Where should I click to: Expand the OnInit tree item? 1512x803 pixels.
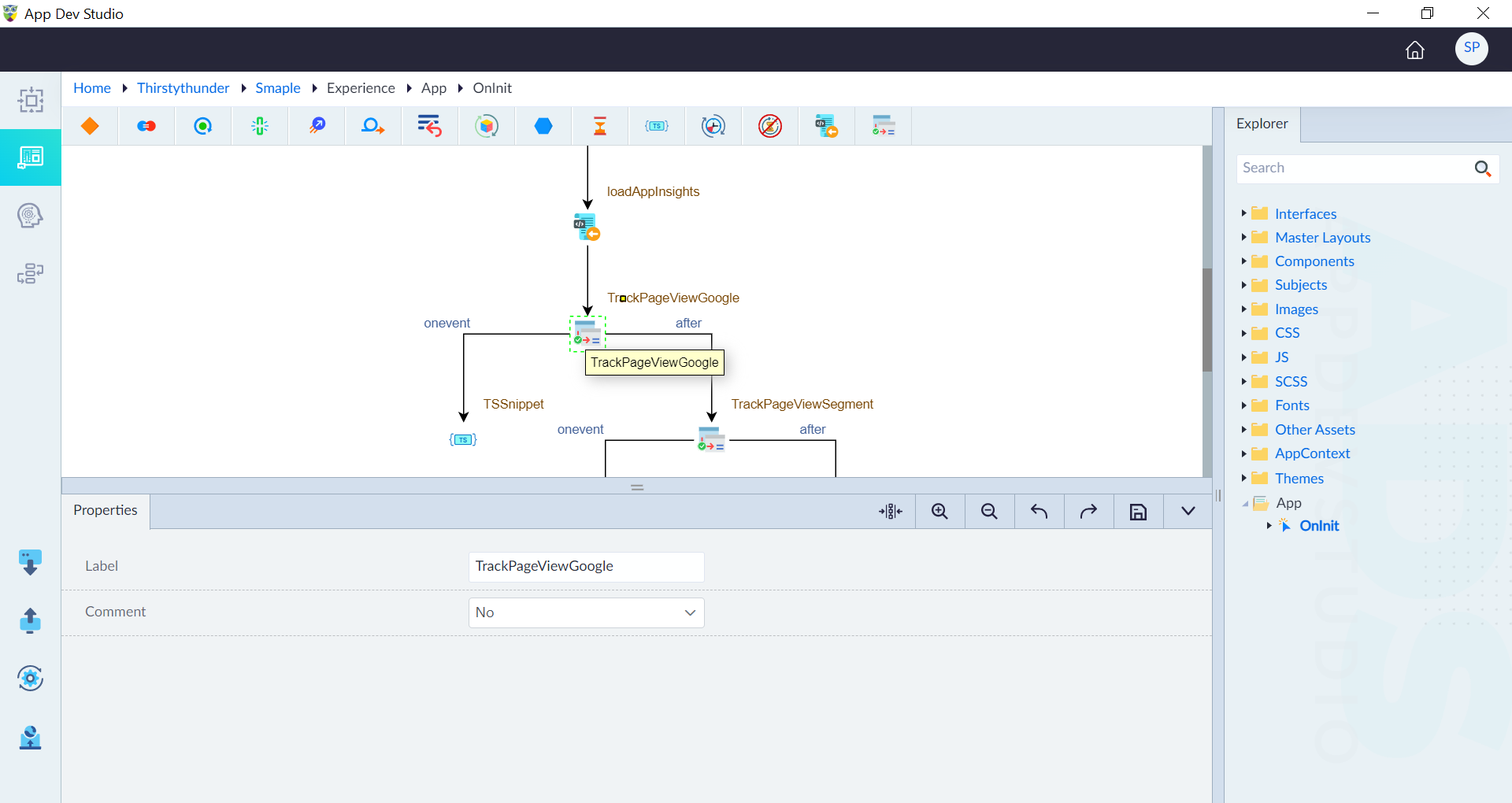pos(1269,525)
